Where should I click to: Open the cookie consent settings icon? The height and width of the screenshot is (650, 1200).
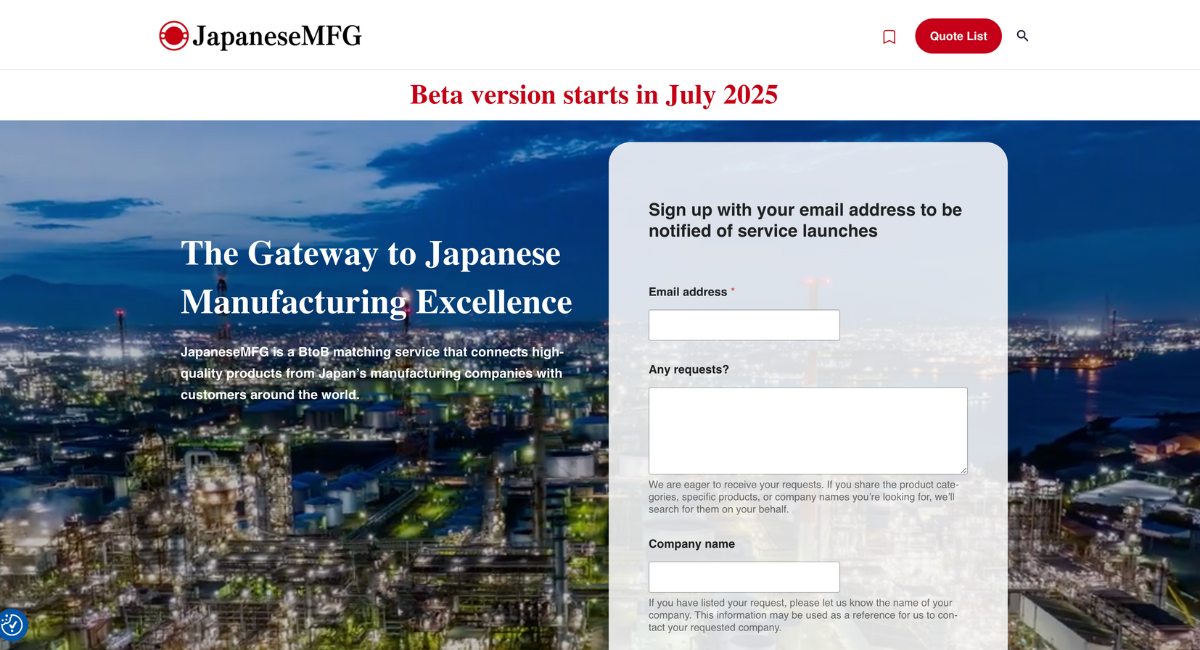(x=12, y=625)
